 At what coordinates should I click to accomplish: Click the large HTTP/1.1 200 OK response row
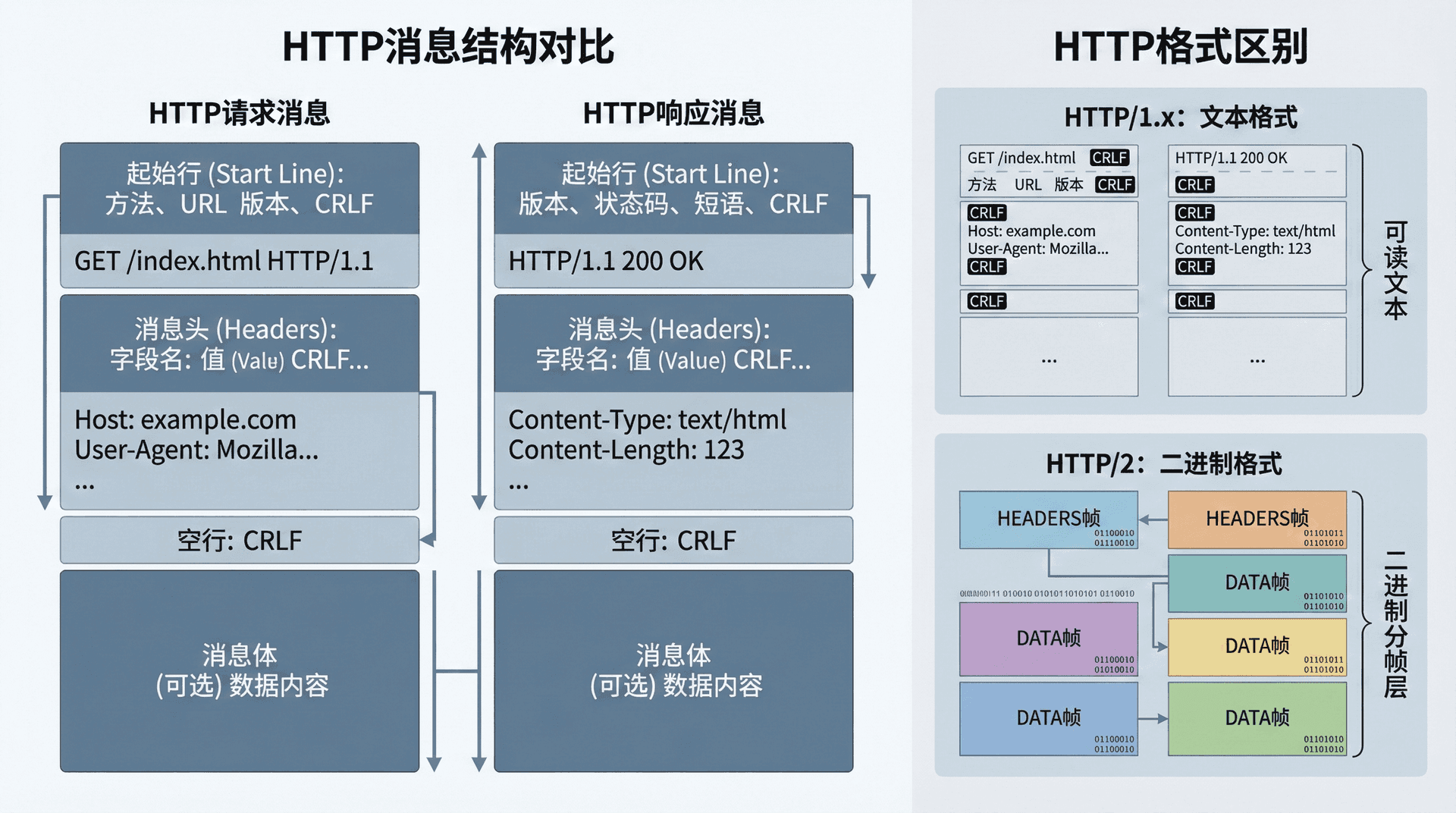tap(673, 261)
